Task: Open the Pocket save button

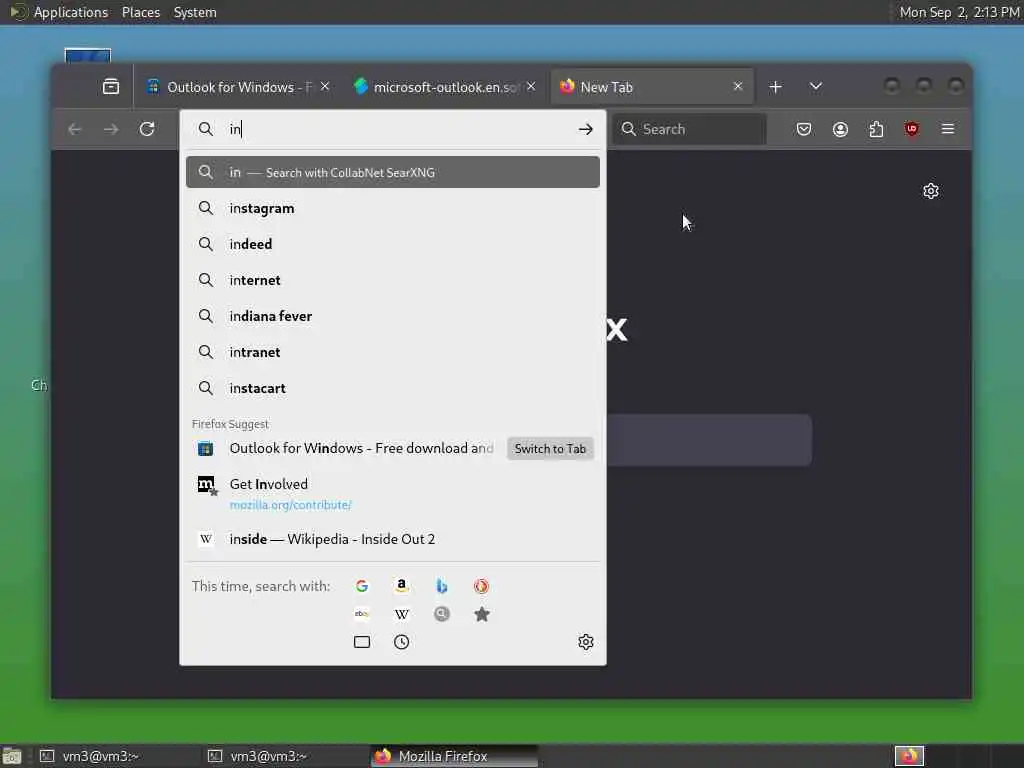Action: 804,129
